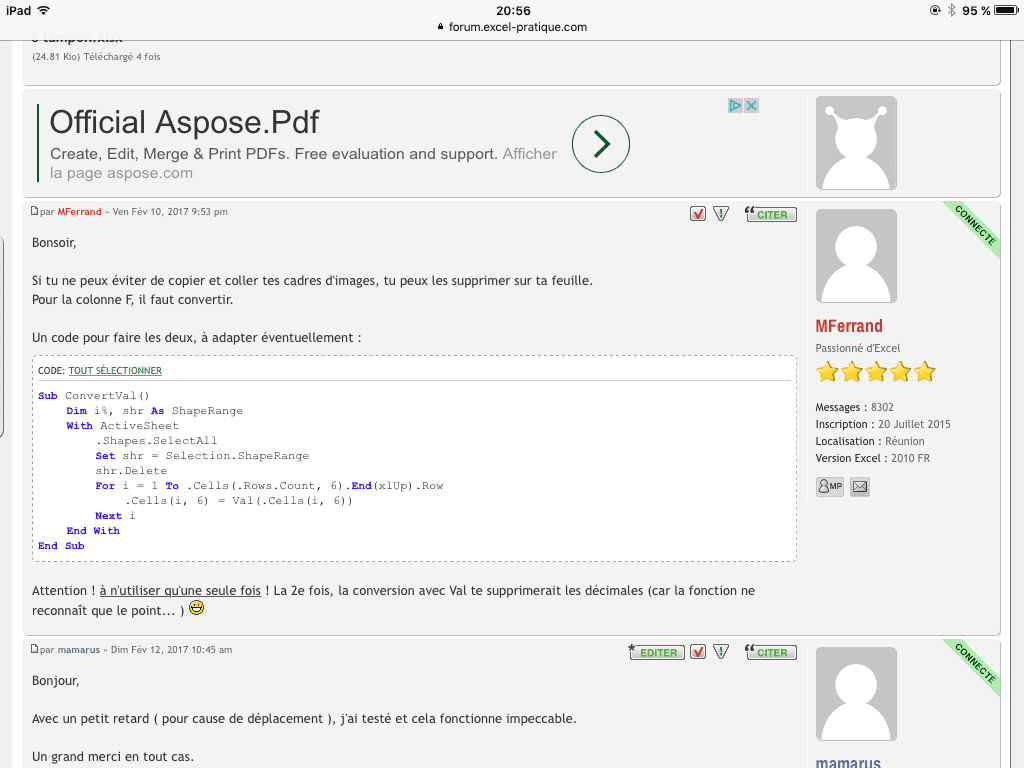The height and width of the screenshot is (768, 1024).
Task: Quote mamarus's post with CITER button
Action: click(771, 652)
